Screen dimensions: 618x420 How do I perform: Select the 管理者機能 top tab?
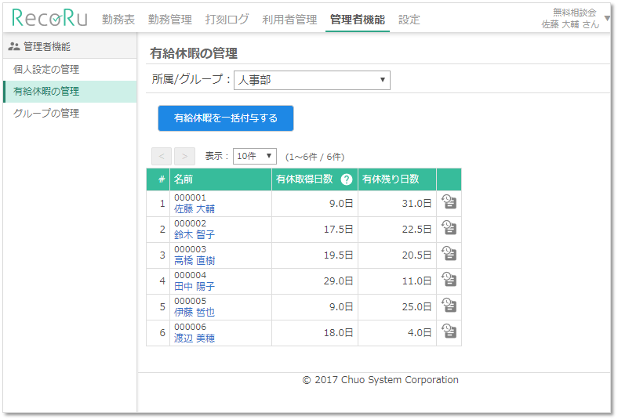point(357,19)
